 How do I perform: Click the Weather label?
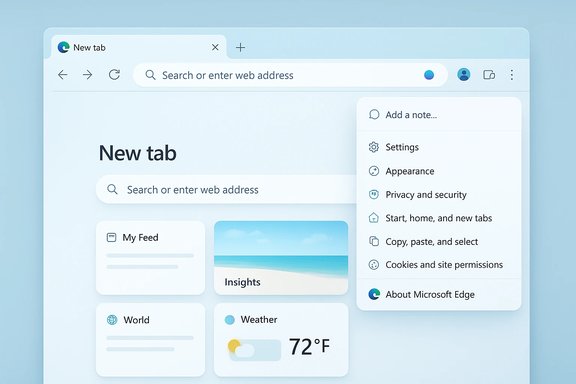(x=259, y=319)
